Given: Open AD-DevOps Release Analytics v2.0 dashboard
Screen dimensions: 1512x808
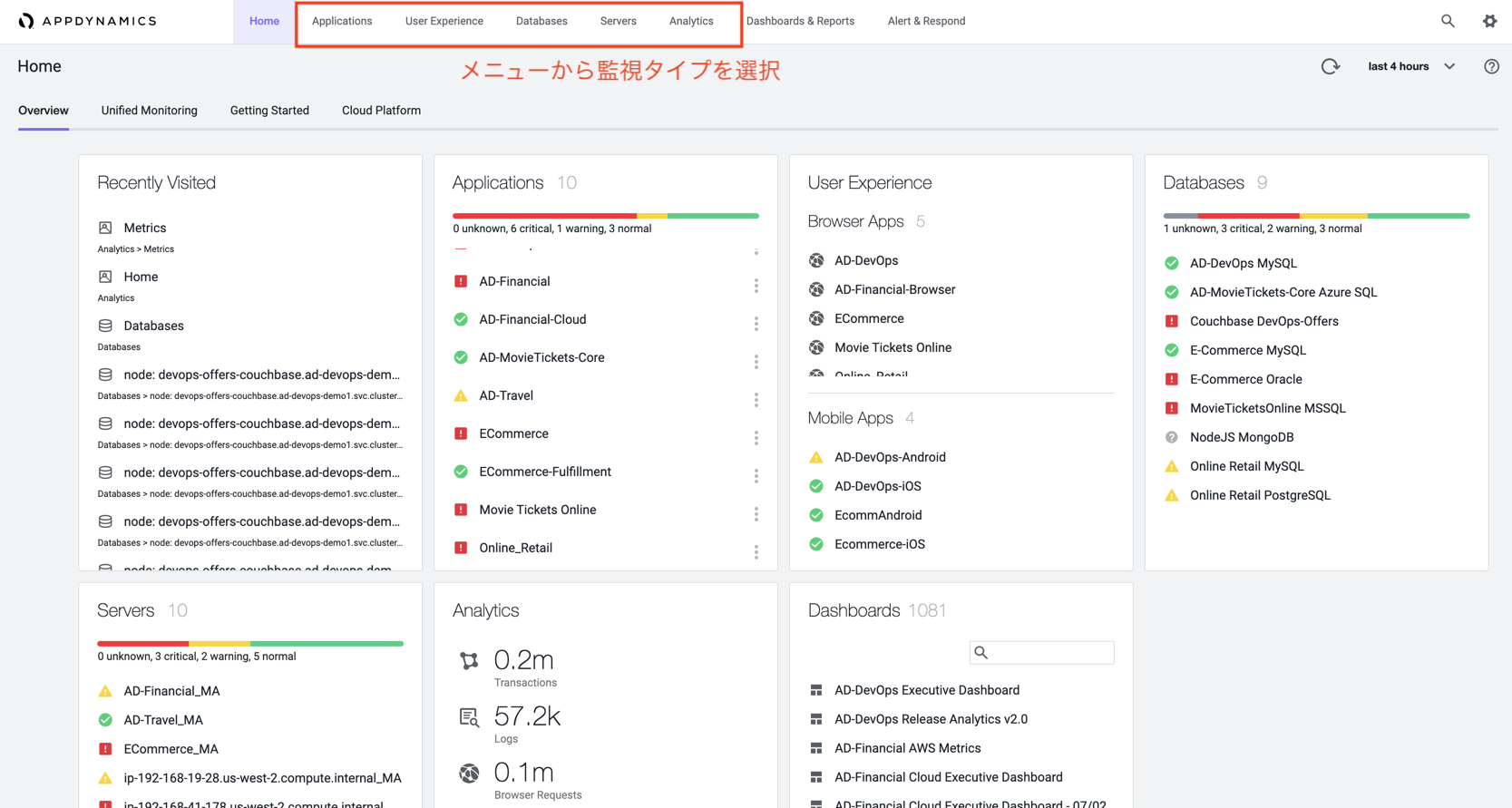Looking at the screenshot, I should pyautogui.click(x=931, y=719).
